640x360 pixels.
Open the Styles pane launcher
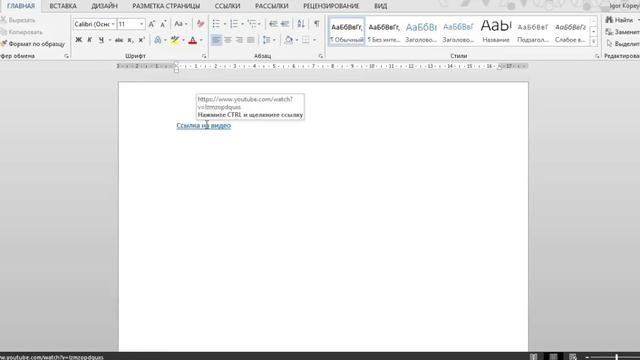tap(597, 56)
